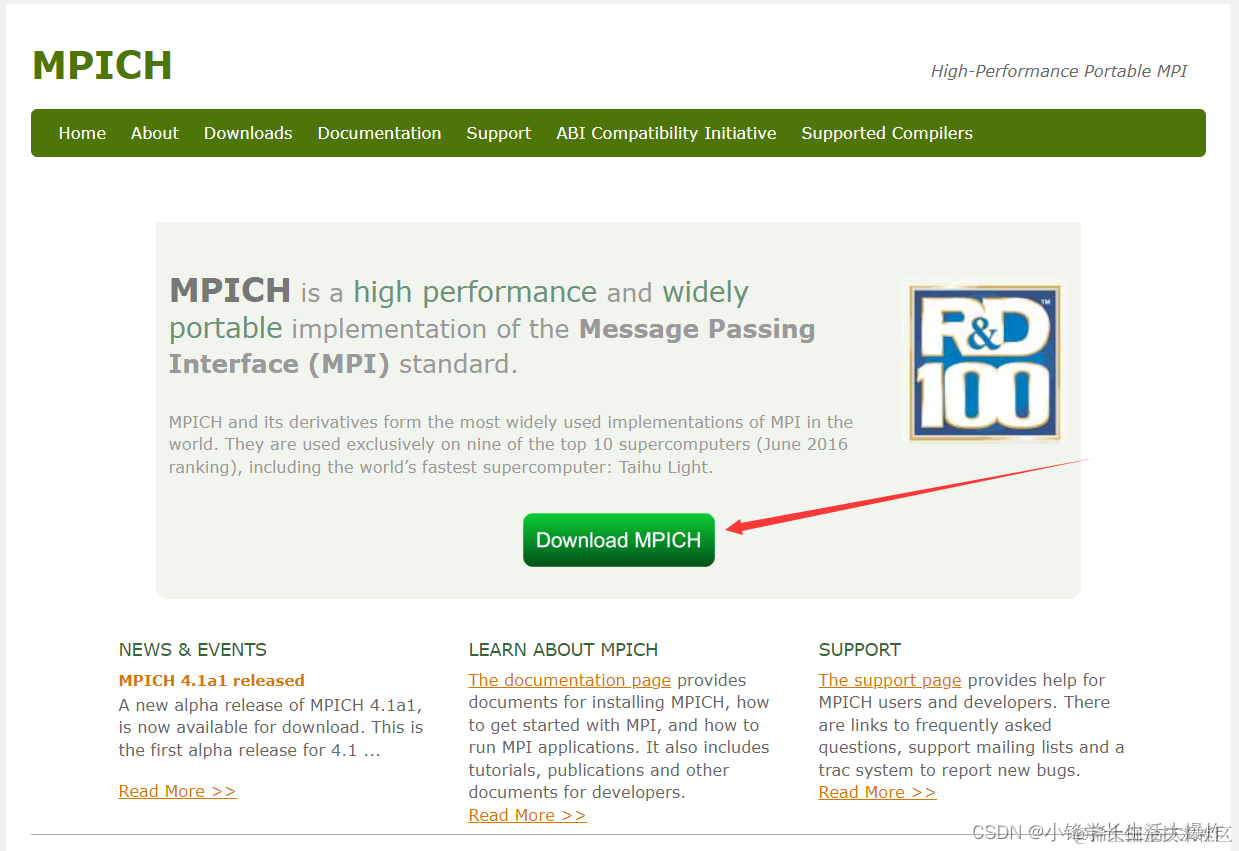Viewport: 1239px width, 851px height.
Task: Click the 'high performance' headline text
Action: (475, 292)
